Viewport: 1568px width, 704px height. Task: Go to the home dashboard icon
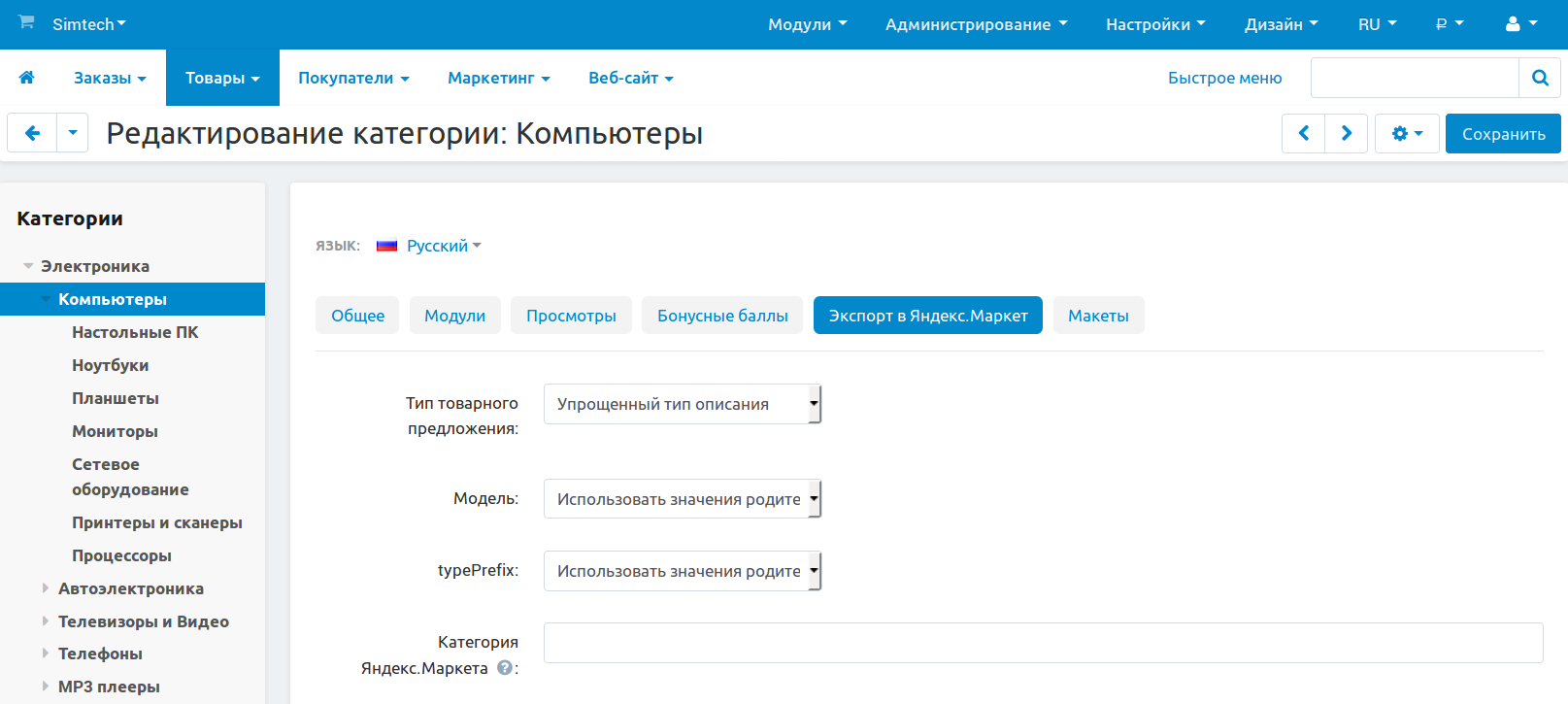point(27,78)
